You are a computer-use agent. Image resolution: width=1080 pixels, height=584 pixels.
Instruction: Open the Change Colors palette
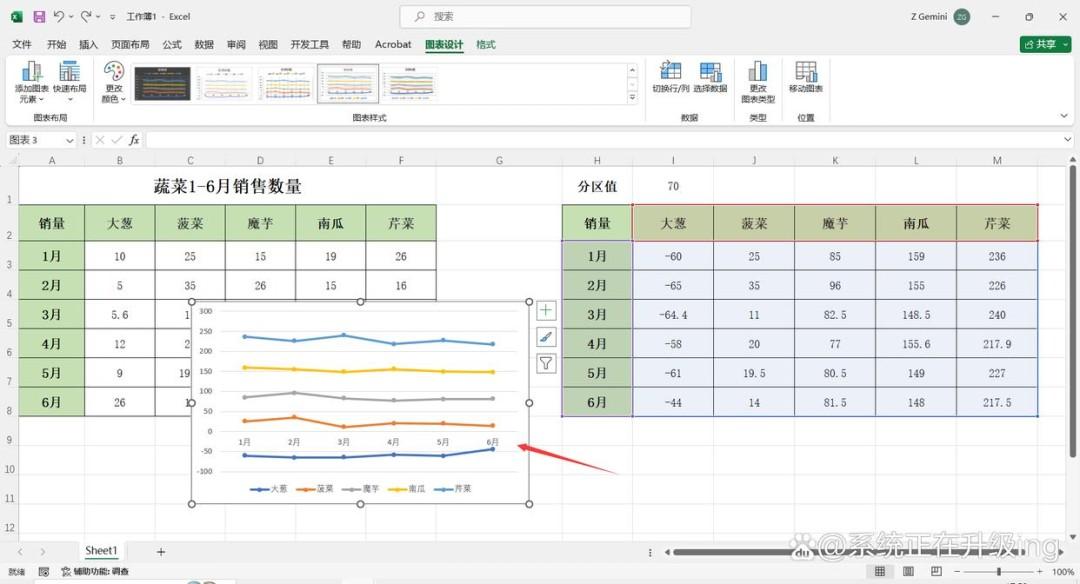pyautogui.click(x=114, y=82)
